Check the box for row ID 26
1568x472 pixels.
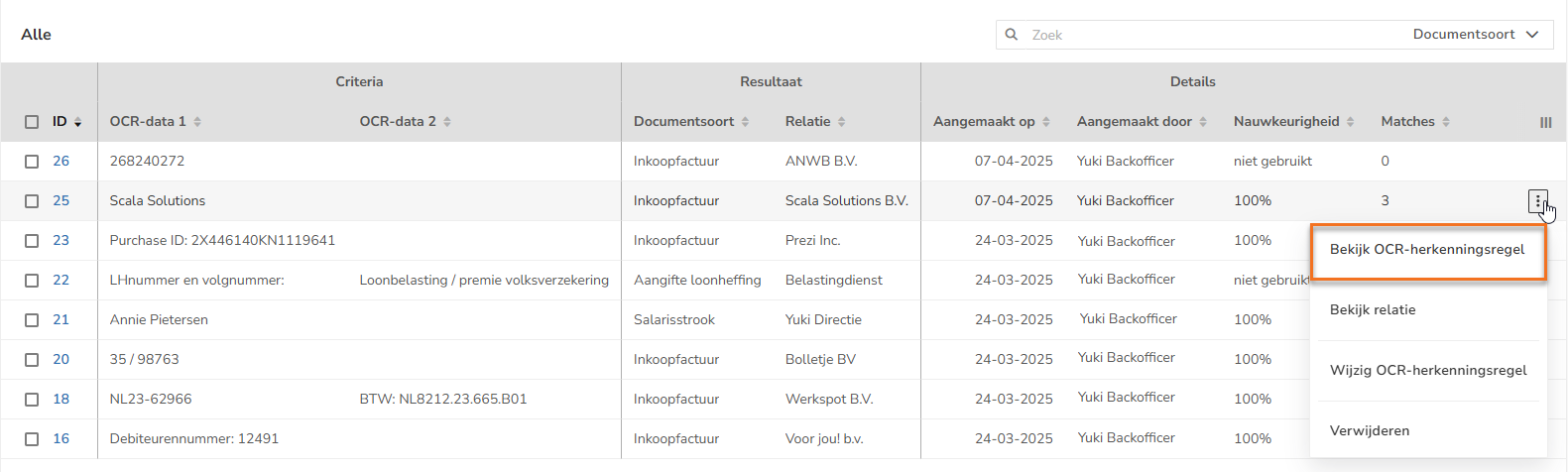coord(32,162)
